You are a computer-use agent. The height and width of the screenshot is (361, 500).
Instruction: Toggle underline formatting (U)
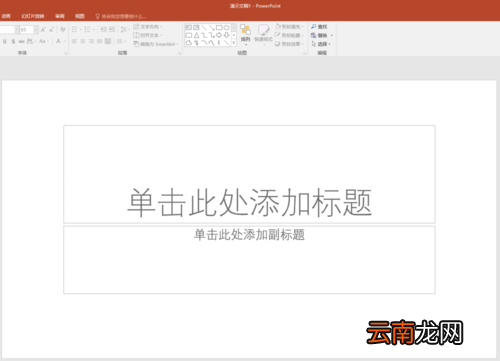point(5,41)
